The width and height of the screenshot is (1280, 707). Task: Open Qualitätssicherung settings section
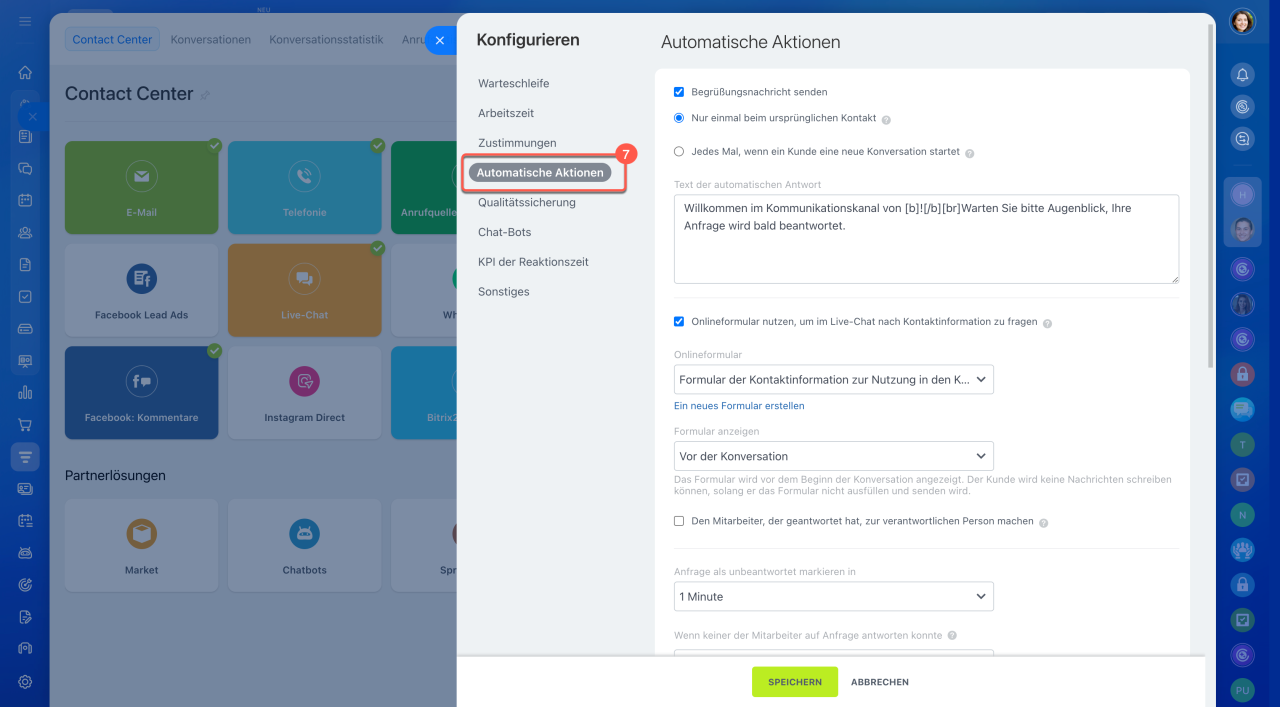click(527, 202)
